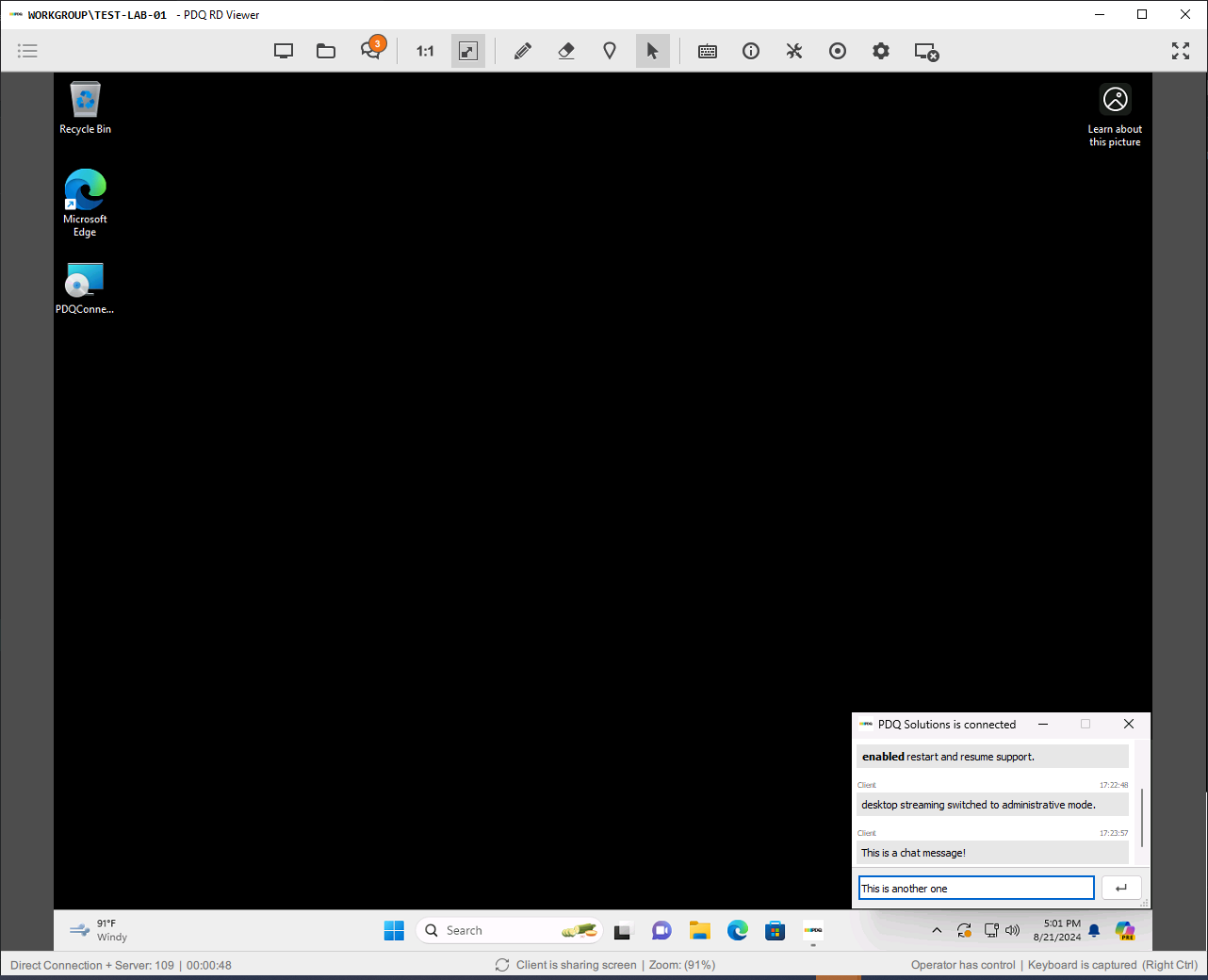Click the 'enabled restart and resume support.' message
This screenshot has width=1208, height=980.
993,757
